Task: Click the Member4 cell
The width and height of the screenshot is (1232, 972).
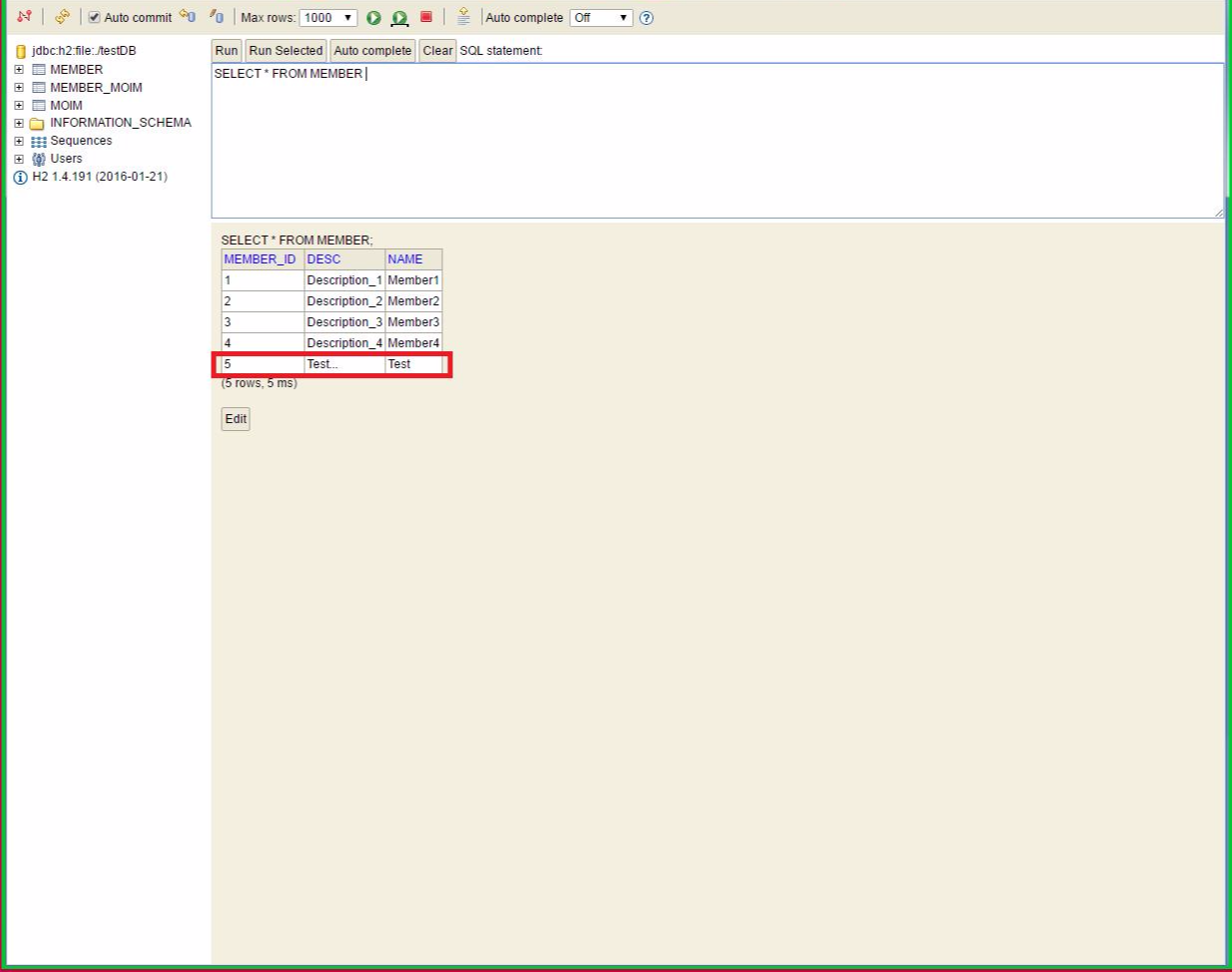Action: point(413,343)
